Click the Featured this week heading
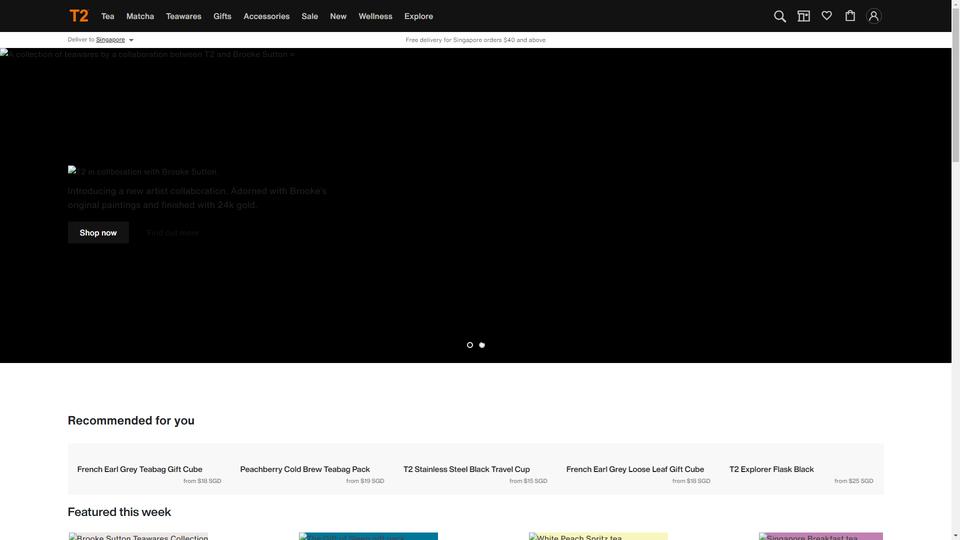The image size is (960, 540). tap(119, 512)
